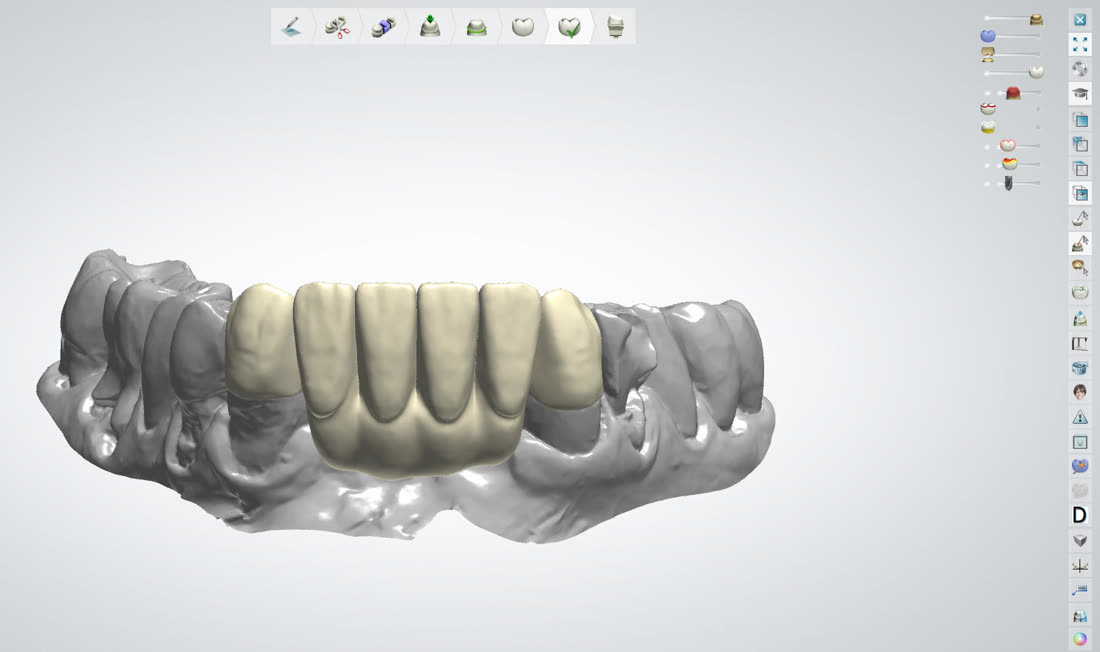Viewport: 1100px width, 652px height.
Task: Click the blue and white milling icon
Action: [x=1080, y=616]
